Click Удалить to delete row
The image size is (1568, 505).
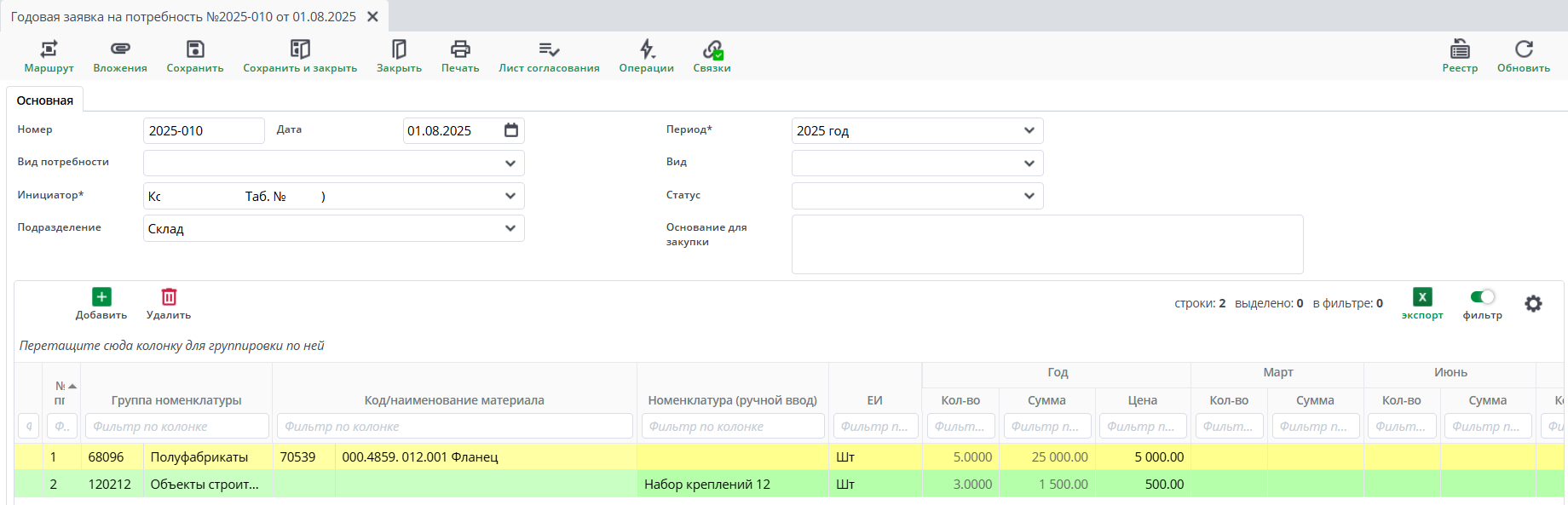point(169,303)
